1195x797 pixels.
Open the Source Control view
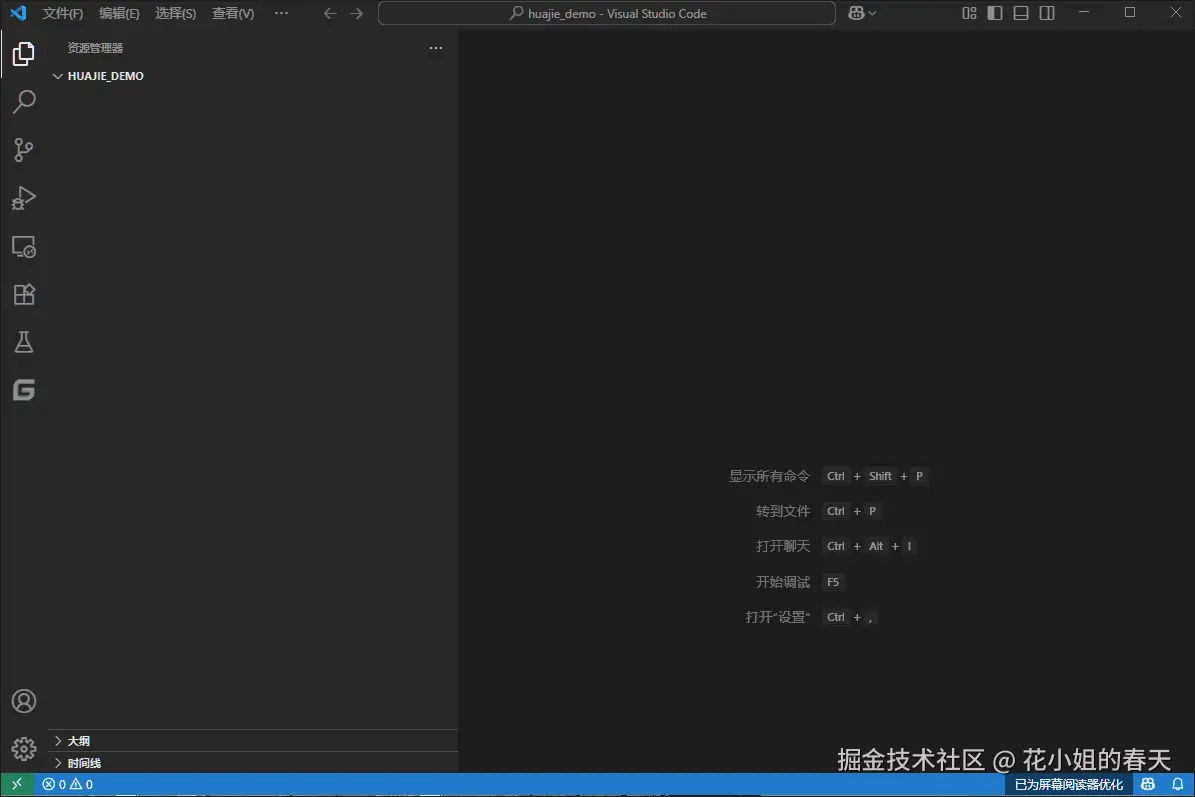24,149
